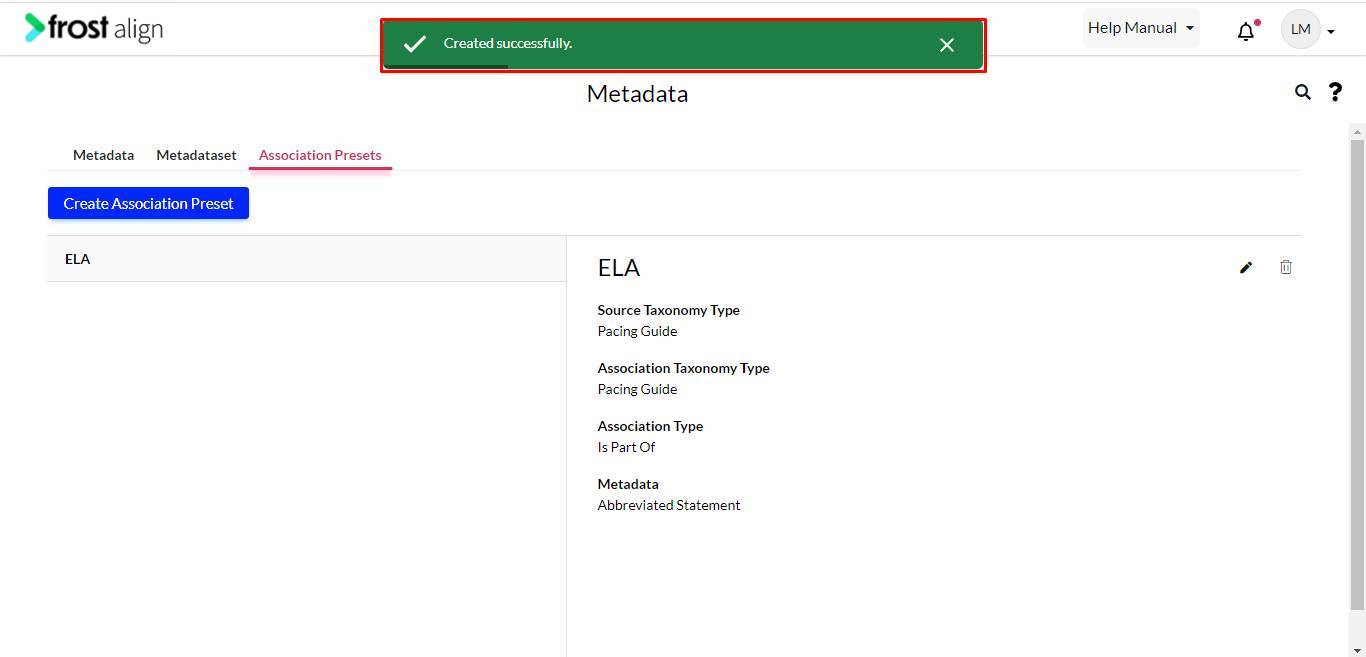Click the Pacing Guide value under Association Taxonomy Type
Screen dimensions: 1366x657
pos(637,389)
